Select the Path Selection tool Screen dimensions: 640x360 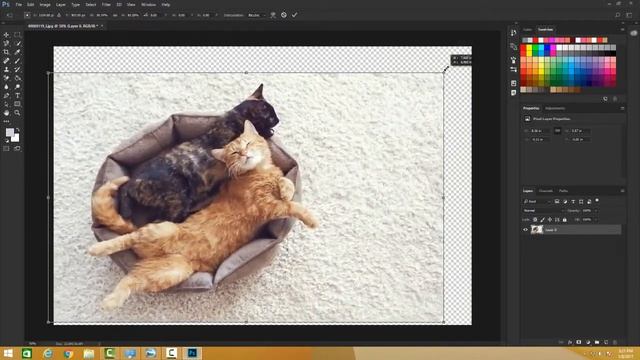pyautogui.click(x=6, y=104)
